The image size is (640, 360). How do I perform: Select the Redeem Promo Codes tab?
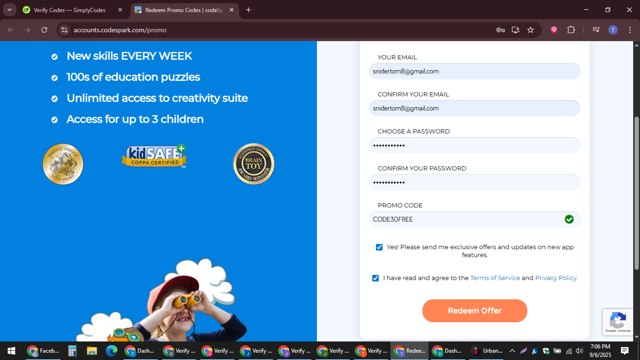click(x=184, y=10)
